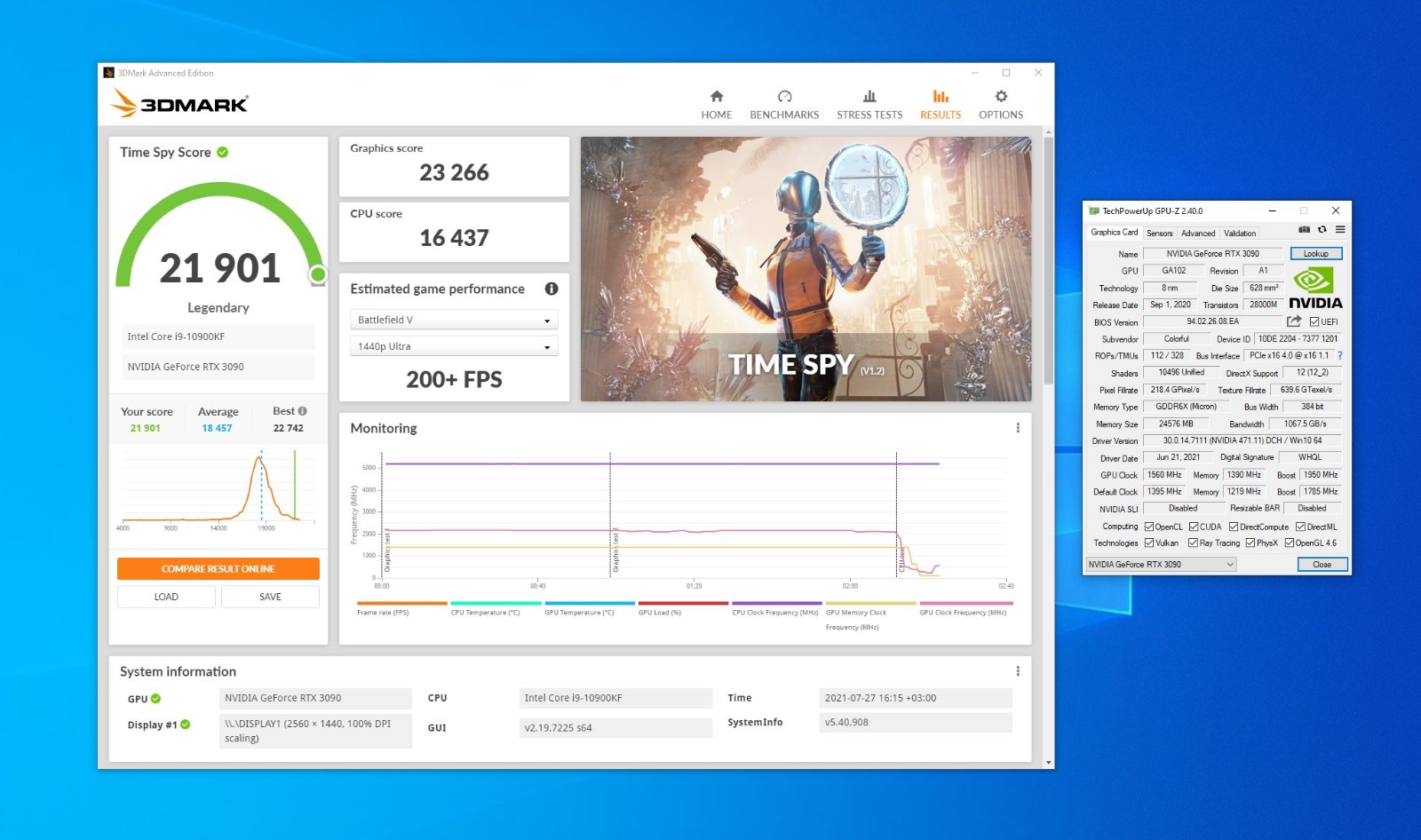Click the Best score 22 742

pyautogui.click(x=289, y=428)
